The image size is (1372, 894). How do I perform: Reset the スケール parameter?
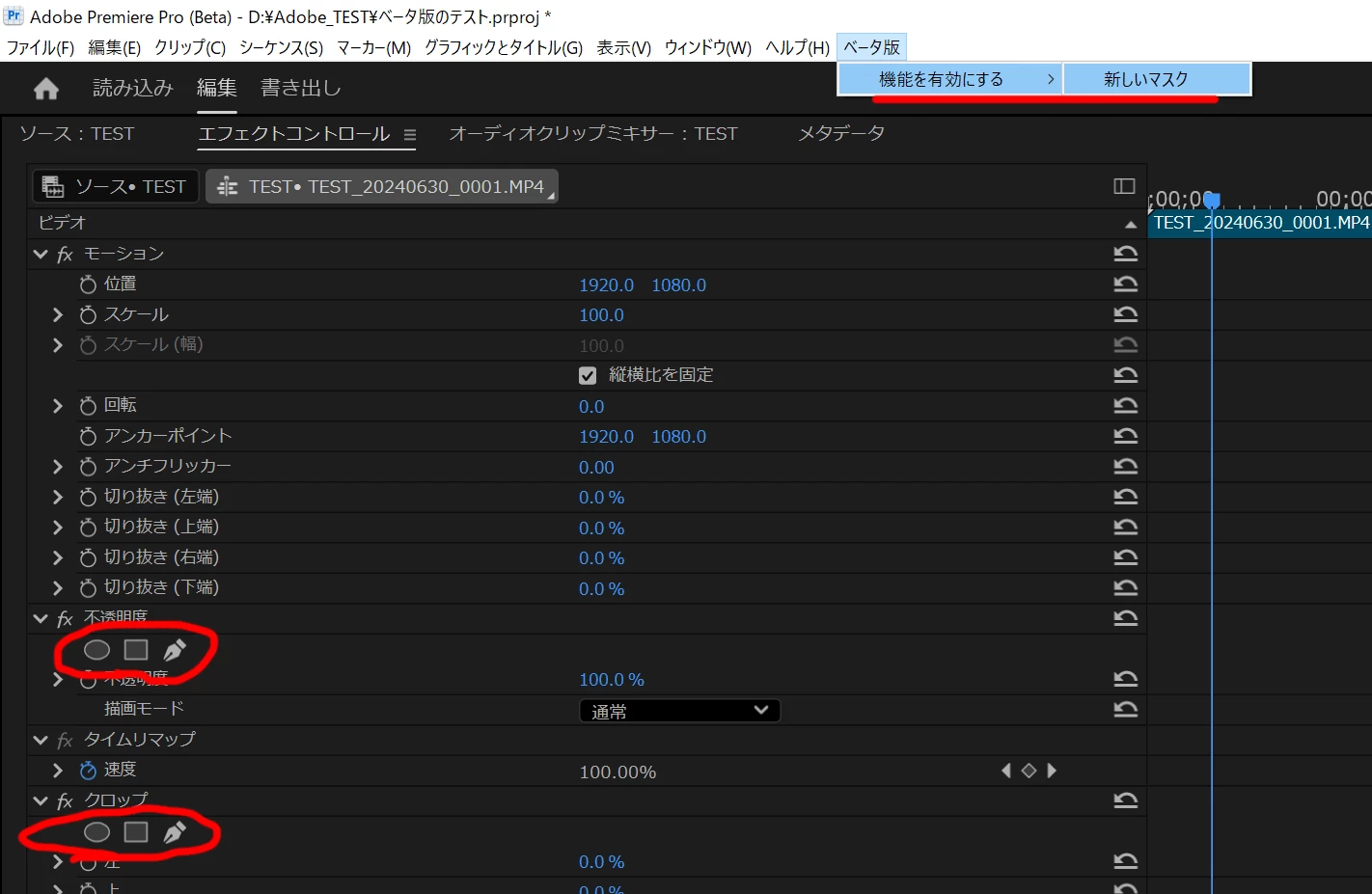tap(1125, 314)
